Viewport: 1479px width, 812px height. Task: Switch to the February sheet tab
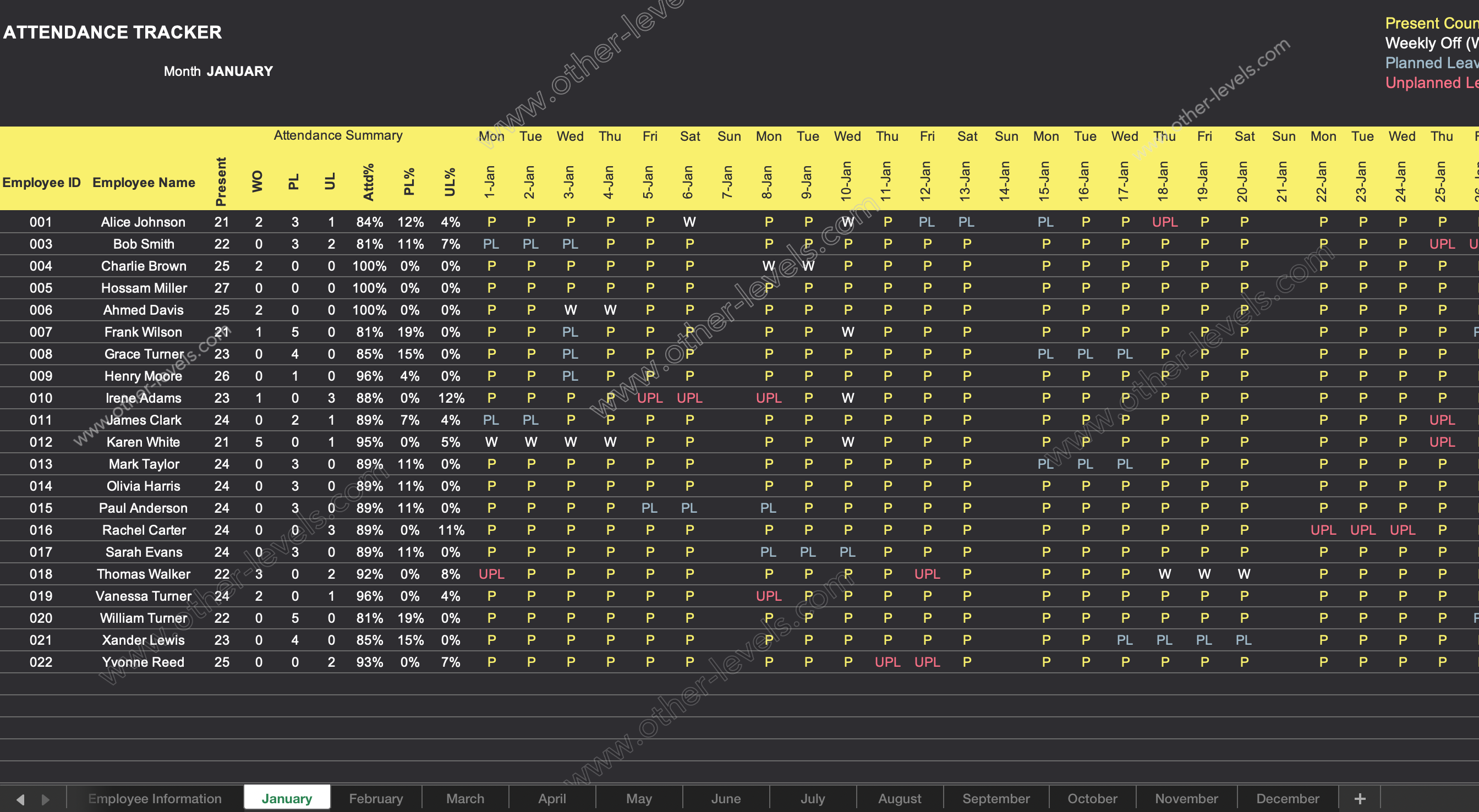pyautogui.click(x=376, y=798)
